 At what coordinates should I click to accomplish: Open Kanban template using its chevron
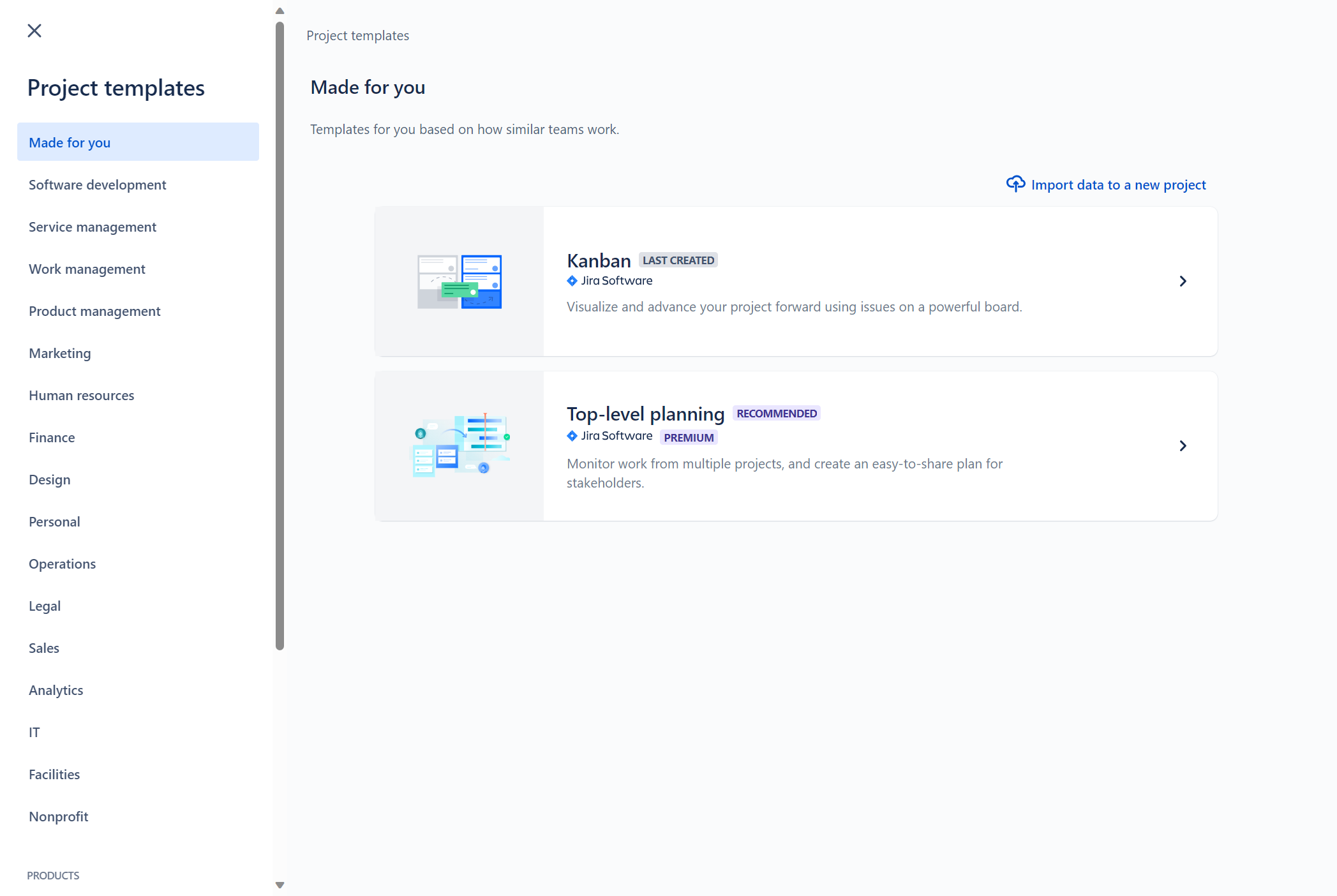pyautogui.click(x=1183, y=281)
